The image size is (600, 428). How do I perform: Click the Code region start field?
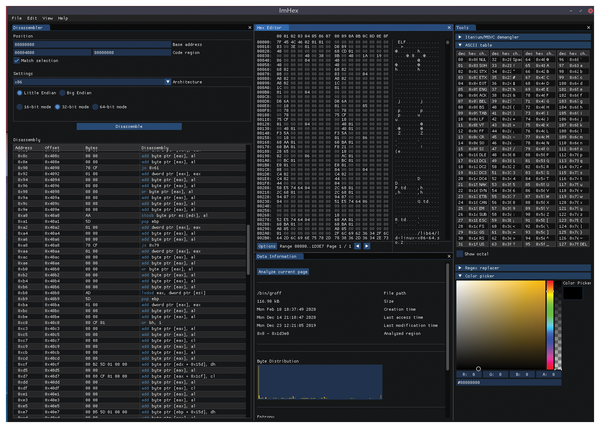52,52
